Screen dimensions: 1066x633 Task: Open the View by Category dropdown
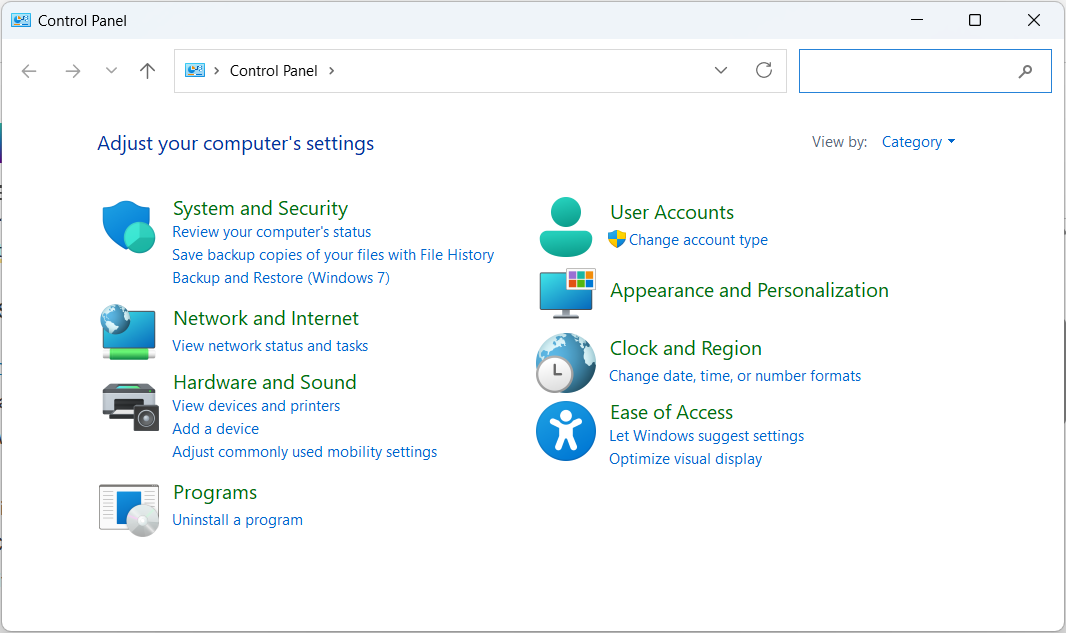tap(918, 141)
